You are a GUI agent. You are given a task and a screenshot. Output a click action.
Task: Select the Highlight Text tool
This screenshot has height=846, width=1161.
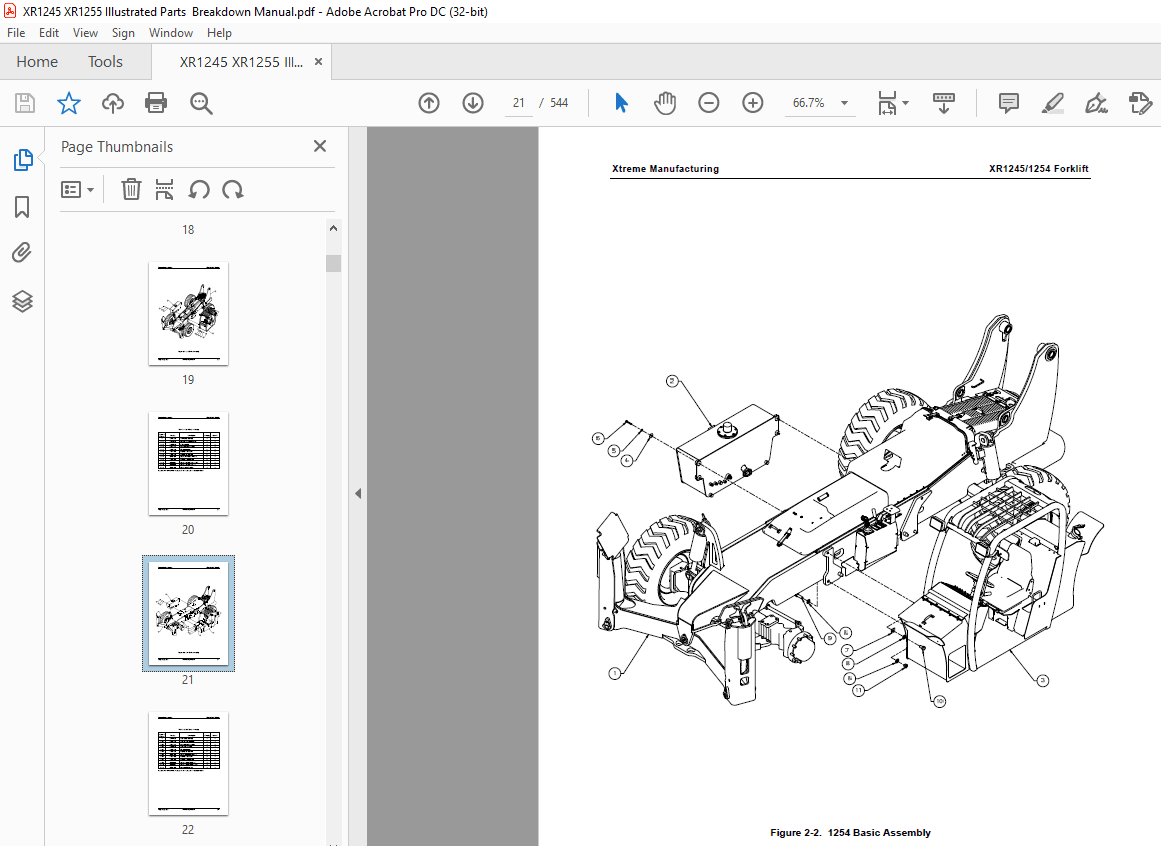click(x=1052, y=102)
